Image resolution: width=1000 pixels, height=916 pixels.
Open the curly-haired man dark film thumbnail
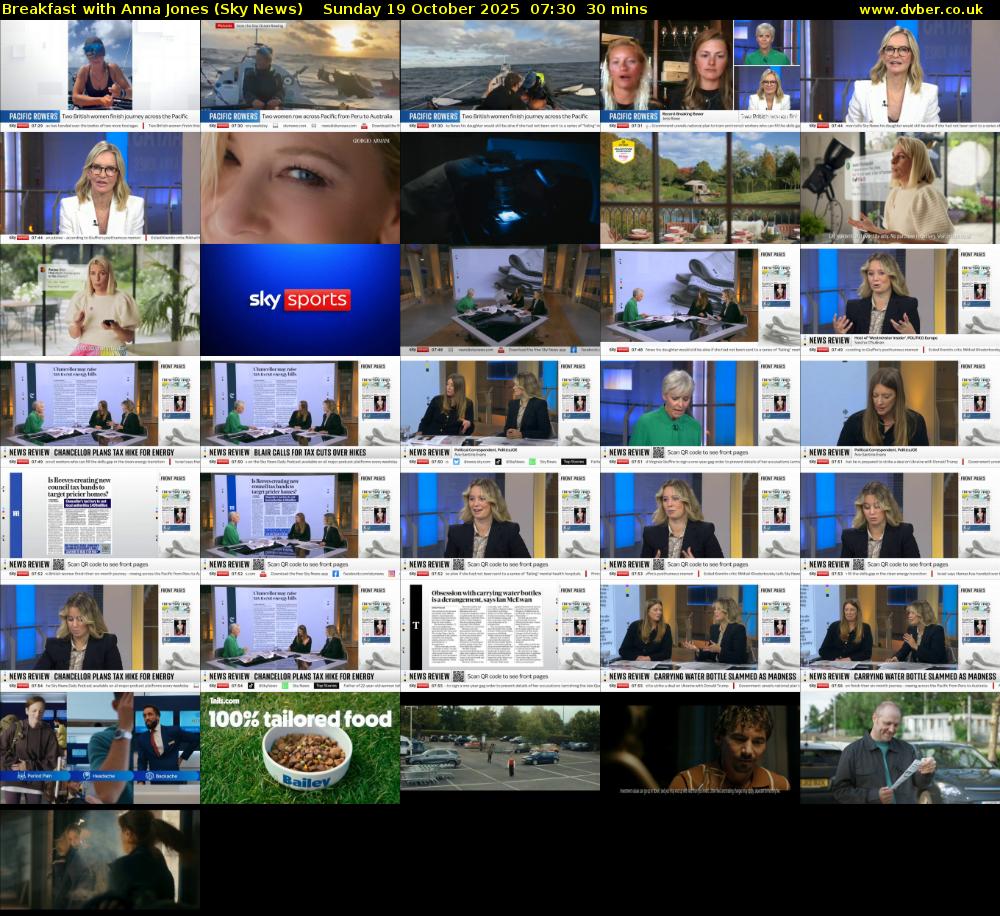699,749
